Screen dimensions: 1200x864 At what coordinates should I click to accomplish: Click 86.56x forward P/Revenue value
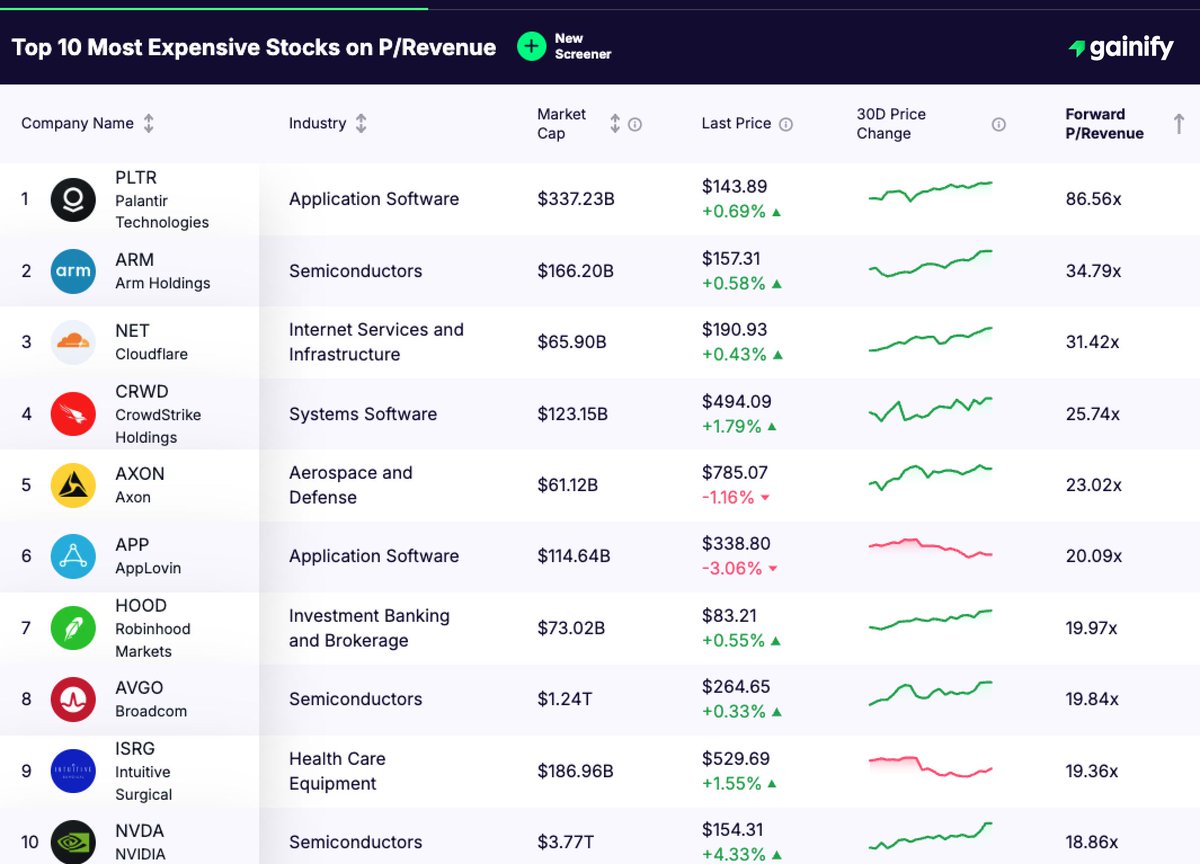point(1093,199)
